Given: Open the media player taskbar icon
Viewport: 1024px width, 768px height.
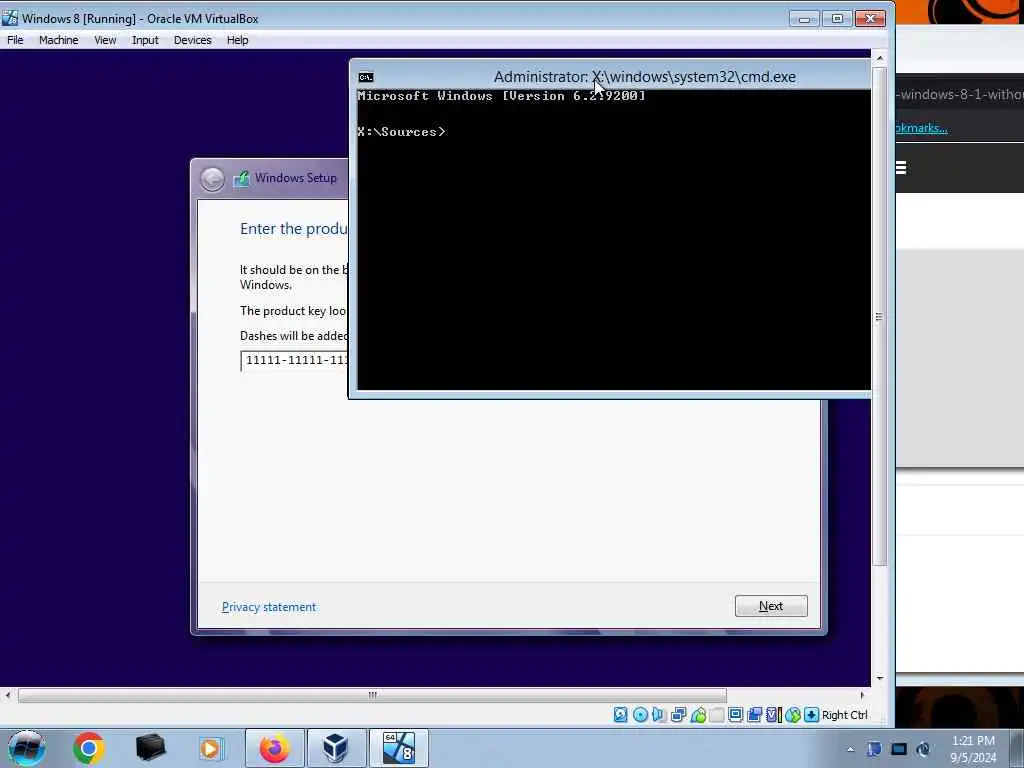Looking at the screenshot, I should tap(211, 748).
